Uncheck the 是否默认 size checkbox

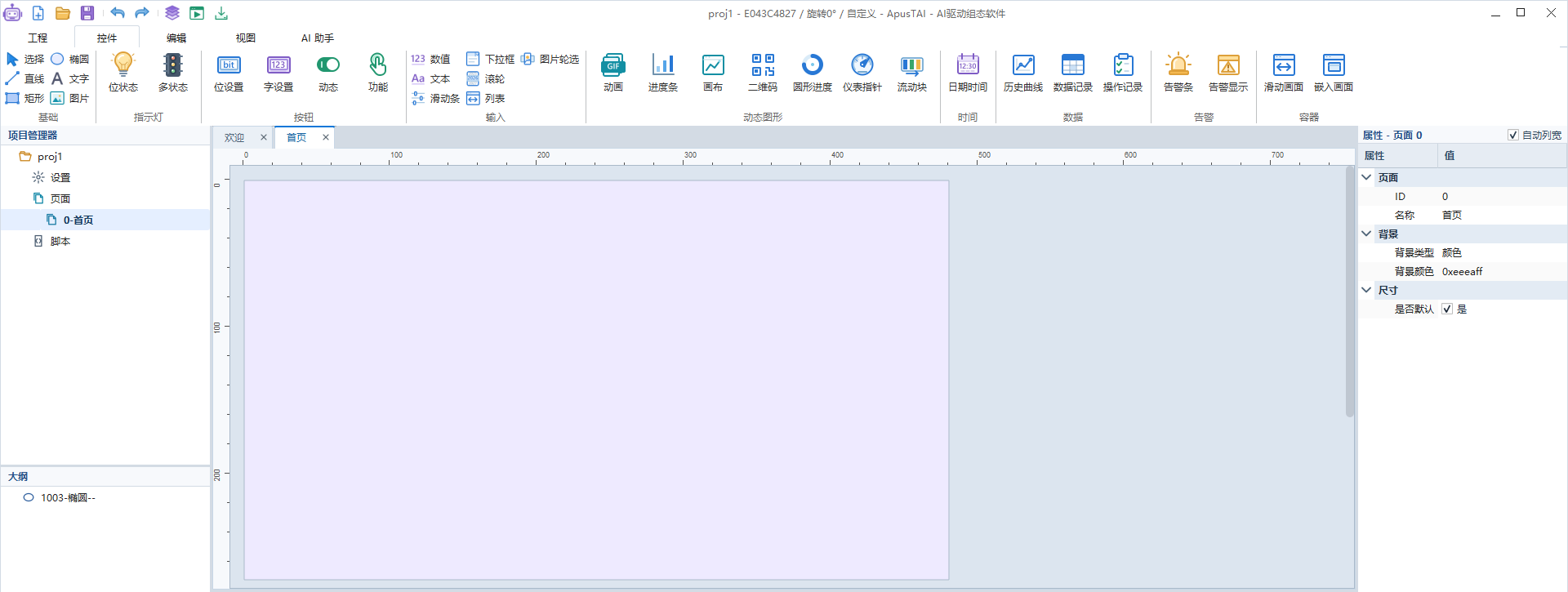coord(1447,309)
